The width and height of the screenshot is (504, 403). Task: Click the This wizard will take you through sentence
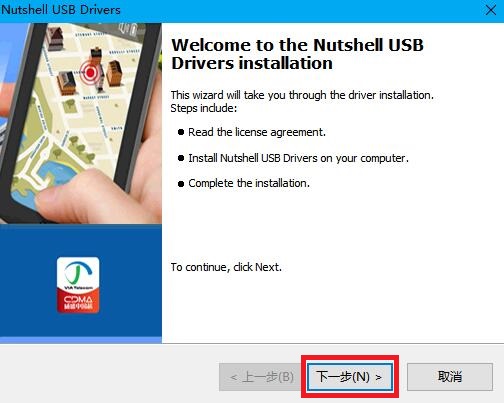302,95
